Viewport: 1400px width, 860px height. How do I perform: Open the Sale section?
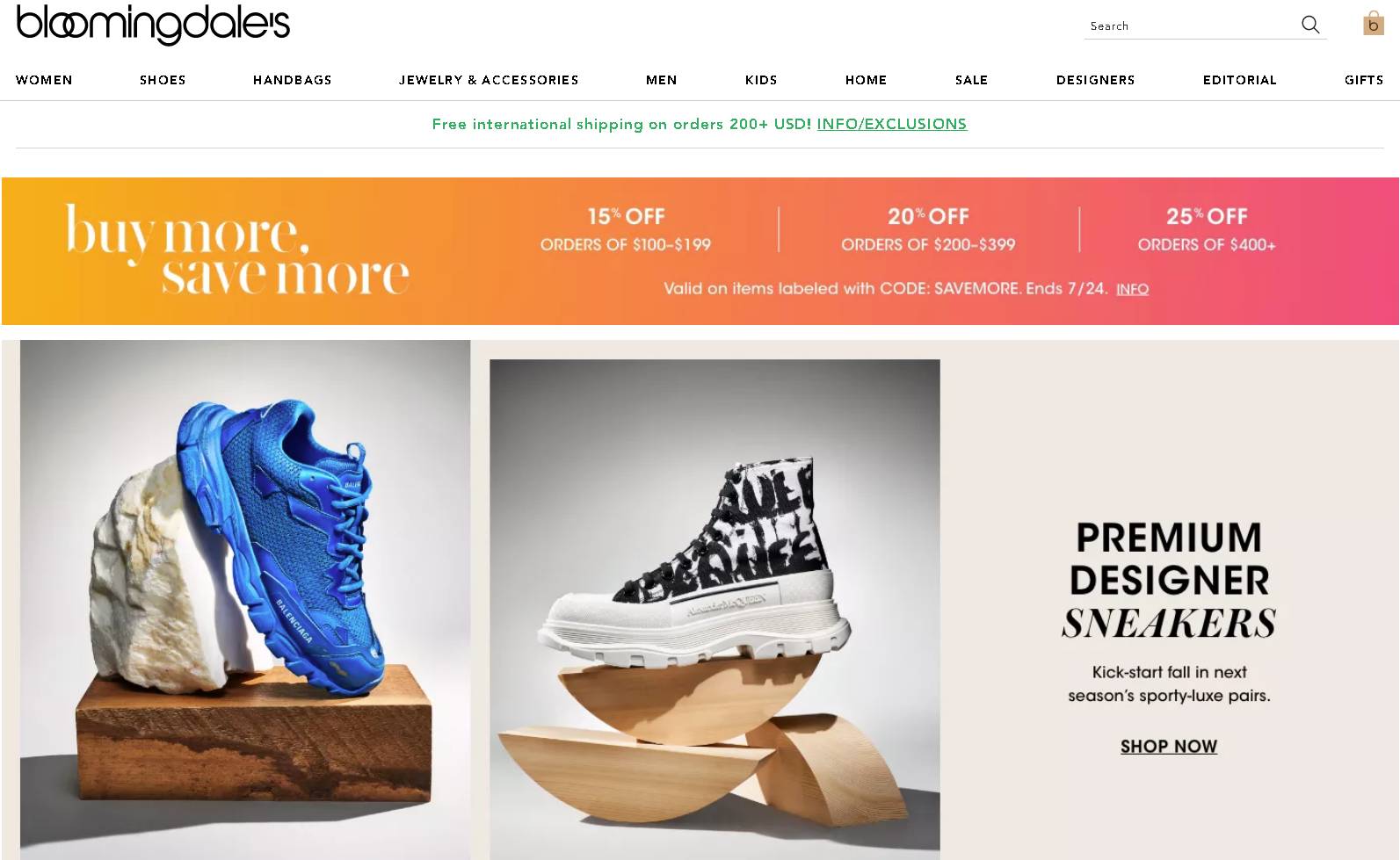(x=972, y=80)
